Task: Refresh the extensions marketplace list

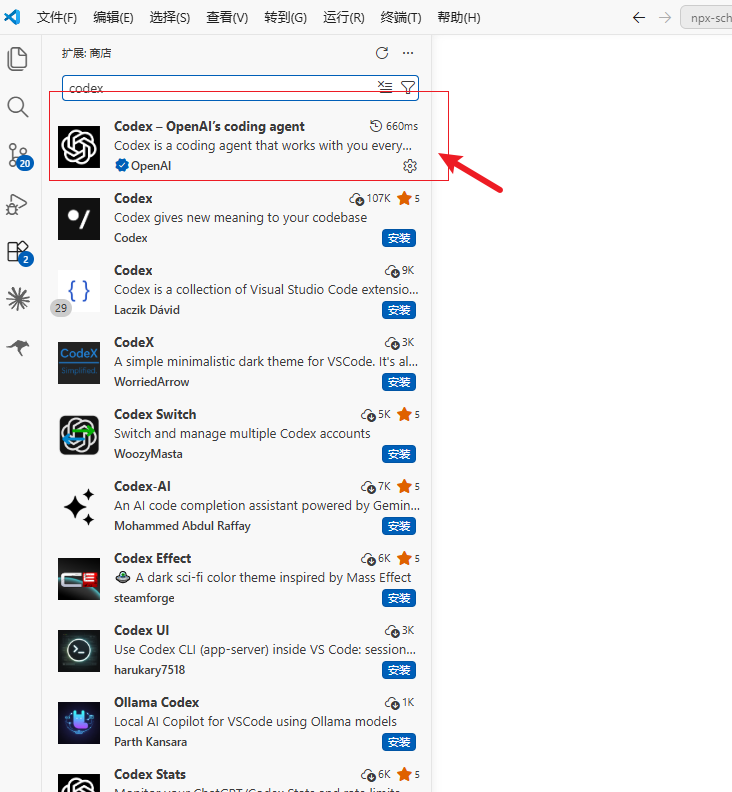Action: [x=382, y=53]
